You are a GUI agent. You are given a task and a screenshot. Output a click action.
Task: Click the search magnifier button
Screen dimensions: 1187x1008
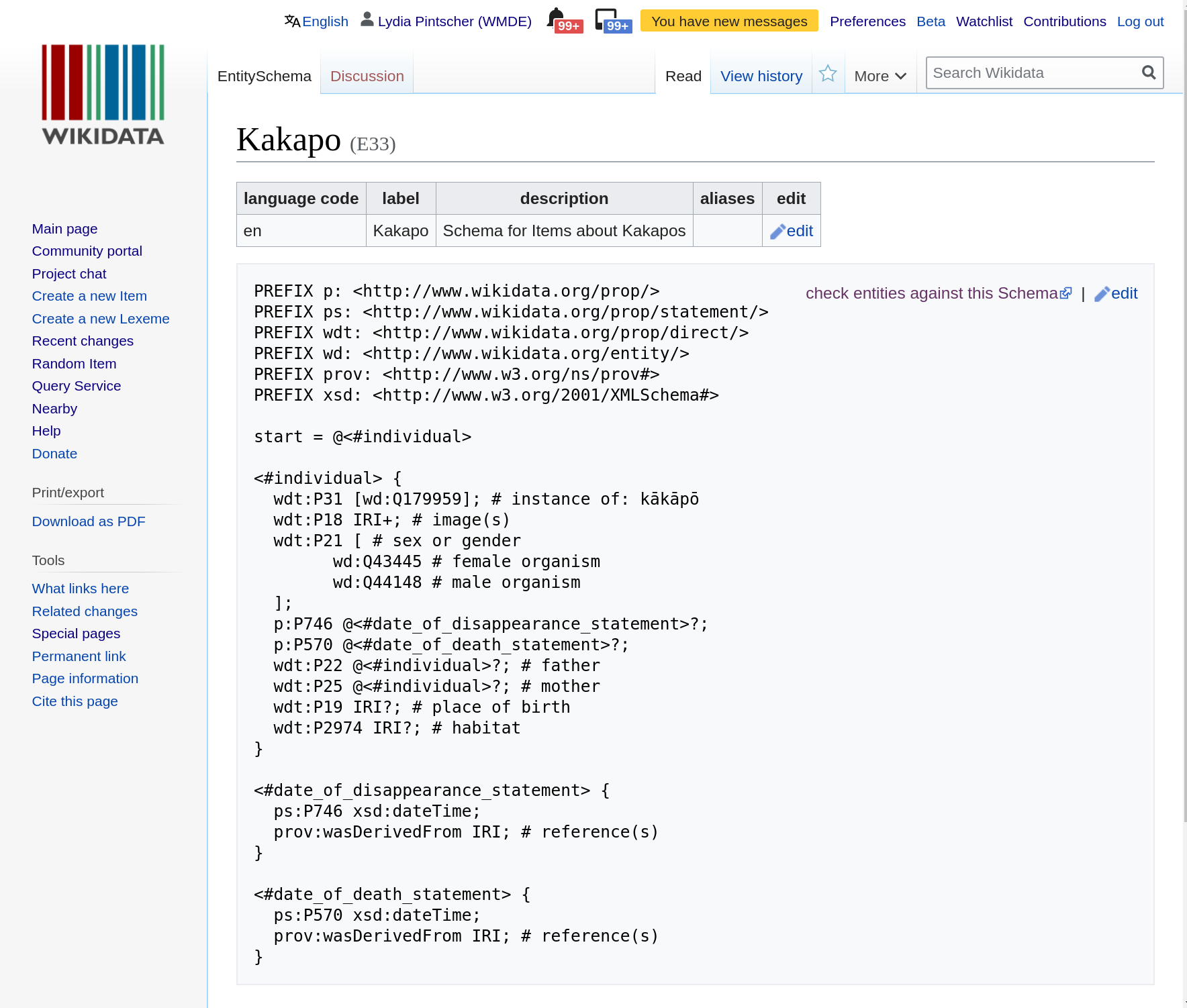(1149, 72)
